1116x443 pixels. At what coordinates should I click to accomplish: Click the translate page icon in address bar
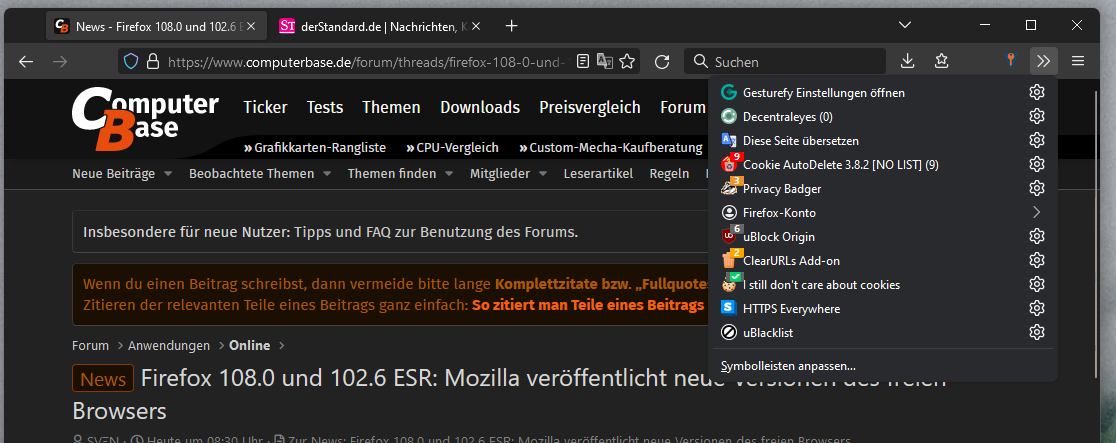[x=604, y=61]
